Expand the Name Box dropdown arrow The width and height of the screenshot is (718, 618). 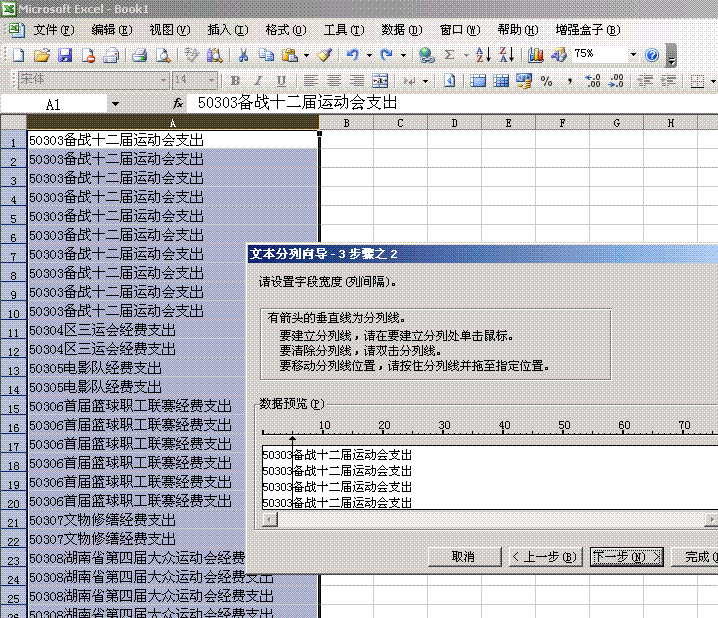pyautogui.click(x=115, y=104)
